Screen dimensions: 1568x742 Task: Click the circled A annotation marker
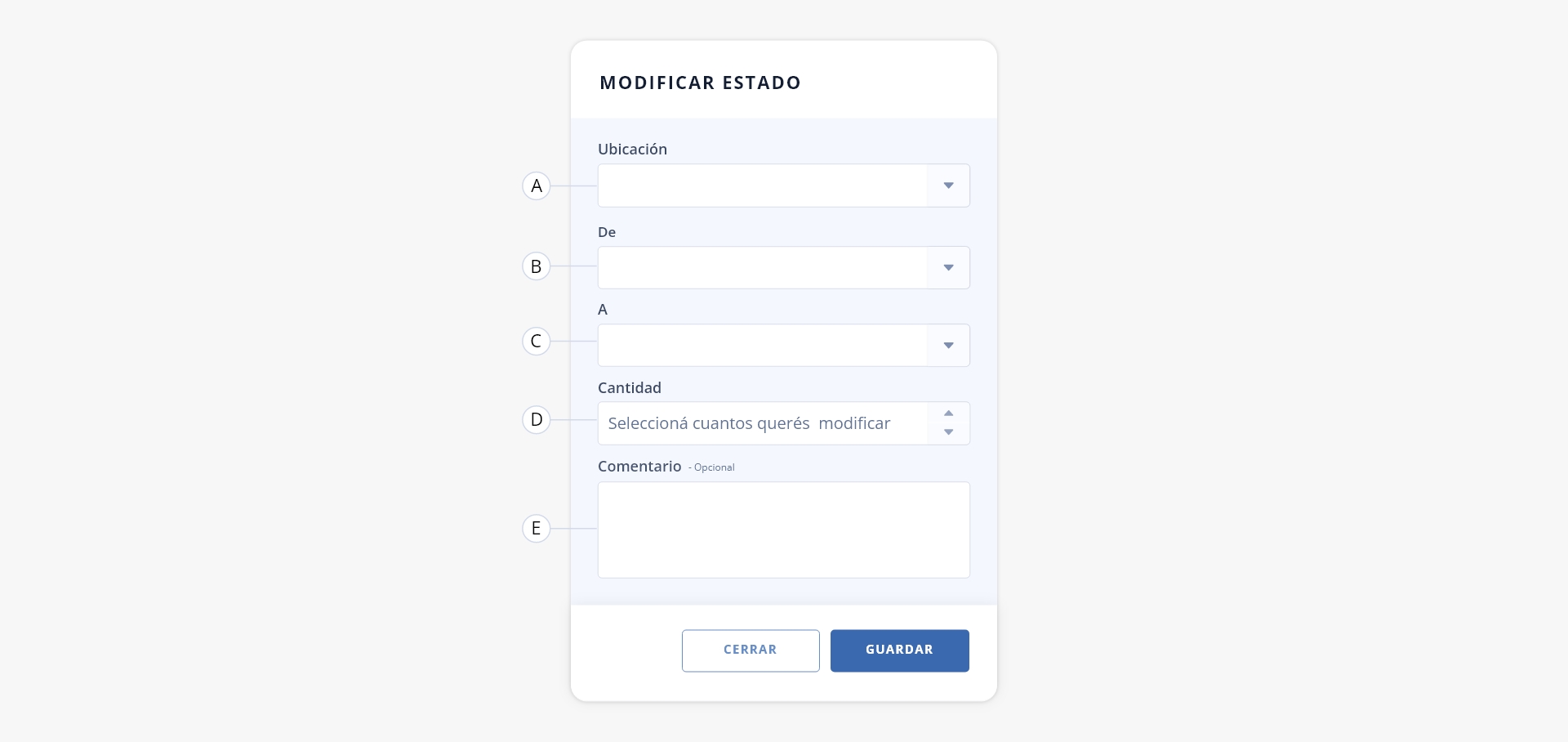(x=537, y=185)
